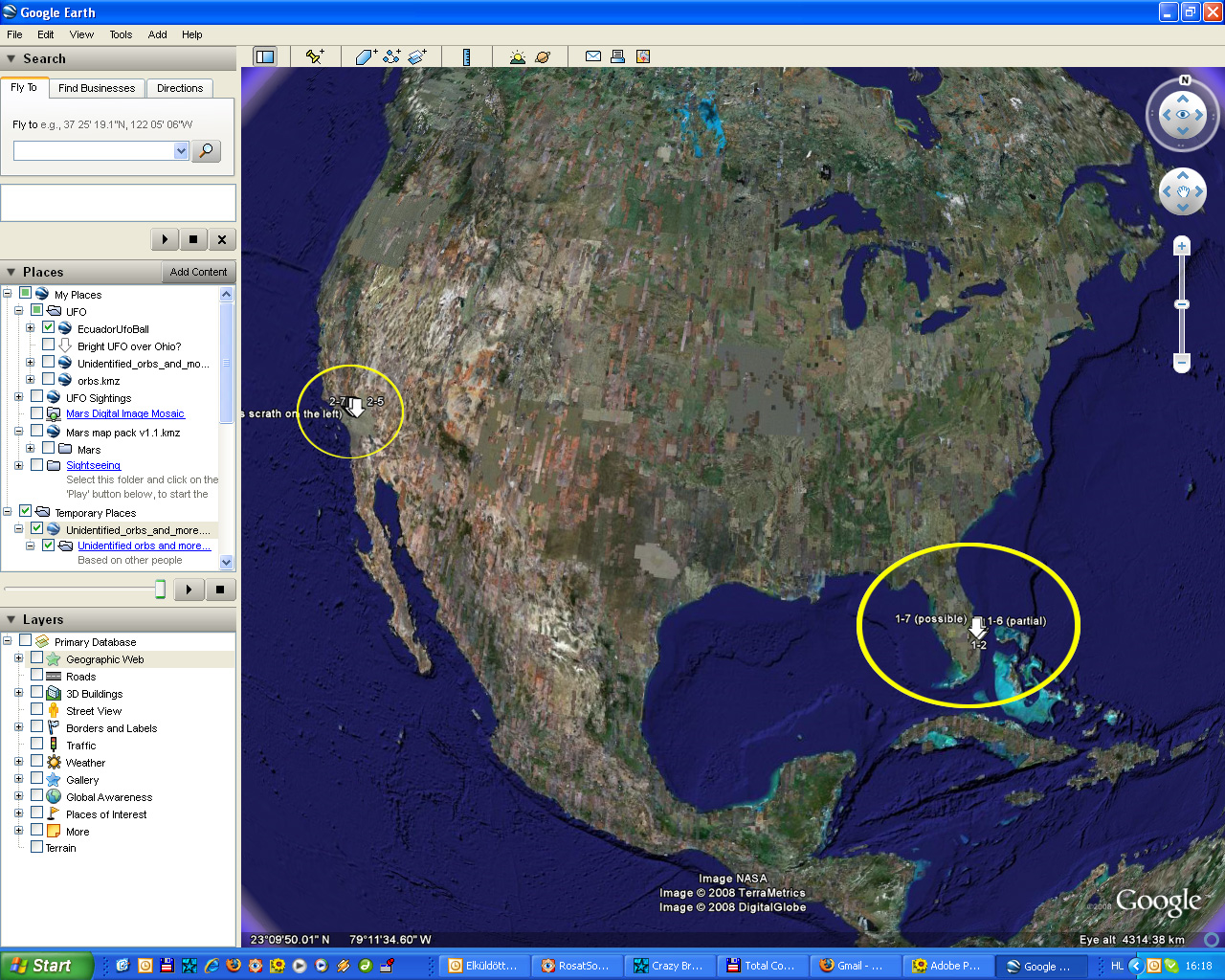
Task: Open the Tools menu
Action: point(121,34)
